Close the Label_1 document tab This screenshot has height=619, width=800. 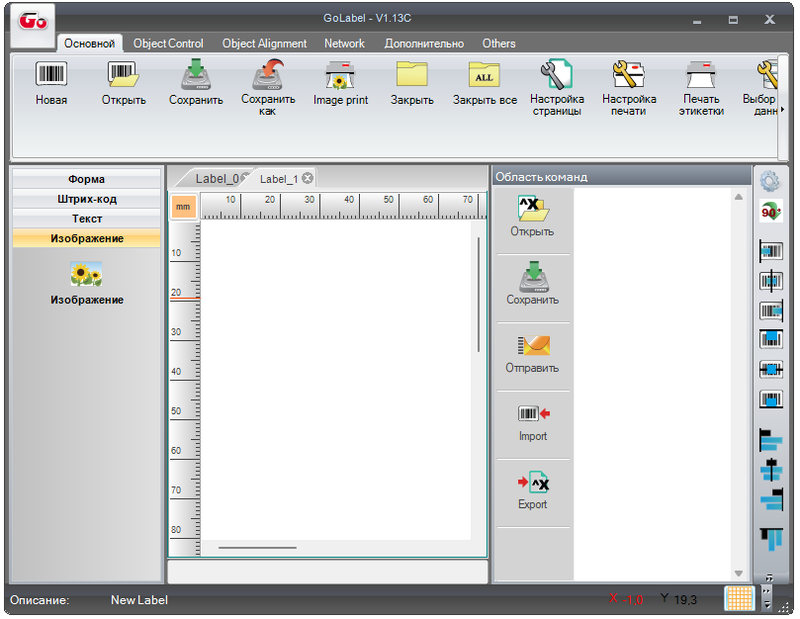pos(308,178)
